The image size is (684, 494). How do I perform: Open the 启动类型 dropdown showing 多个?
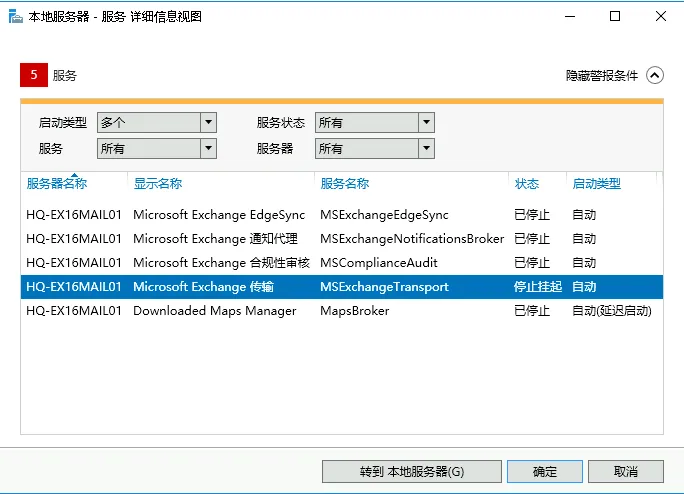point(157,123)
